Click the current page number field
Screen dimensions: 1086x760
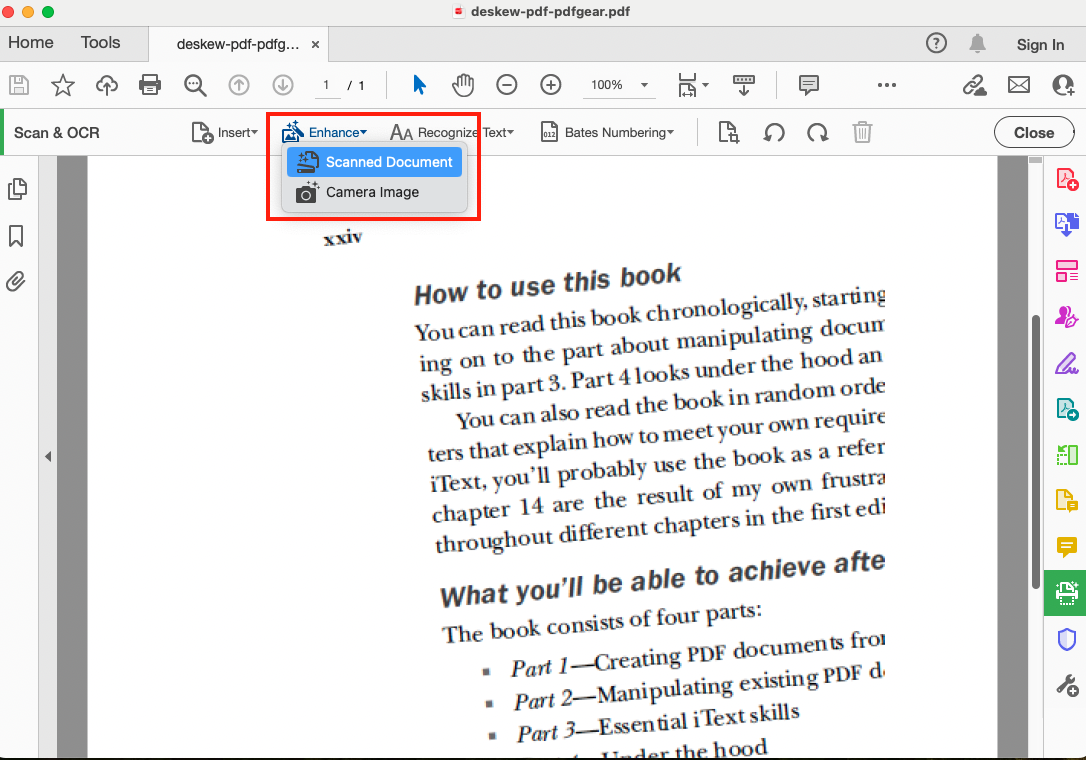pyautogui.click(x=326, y=85)
